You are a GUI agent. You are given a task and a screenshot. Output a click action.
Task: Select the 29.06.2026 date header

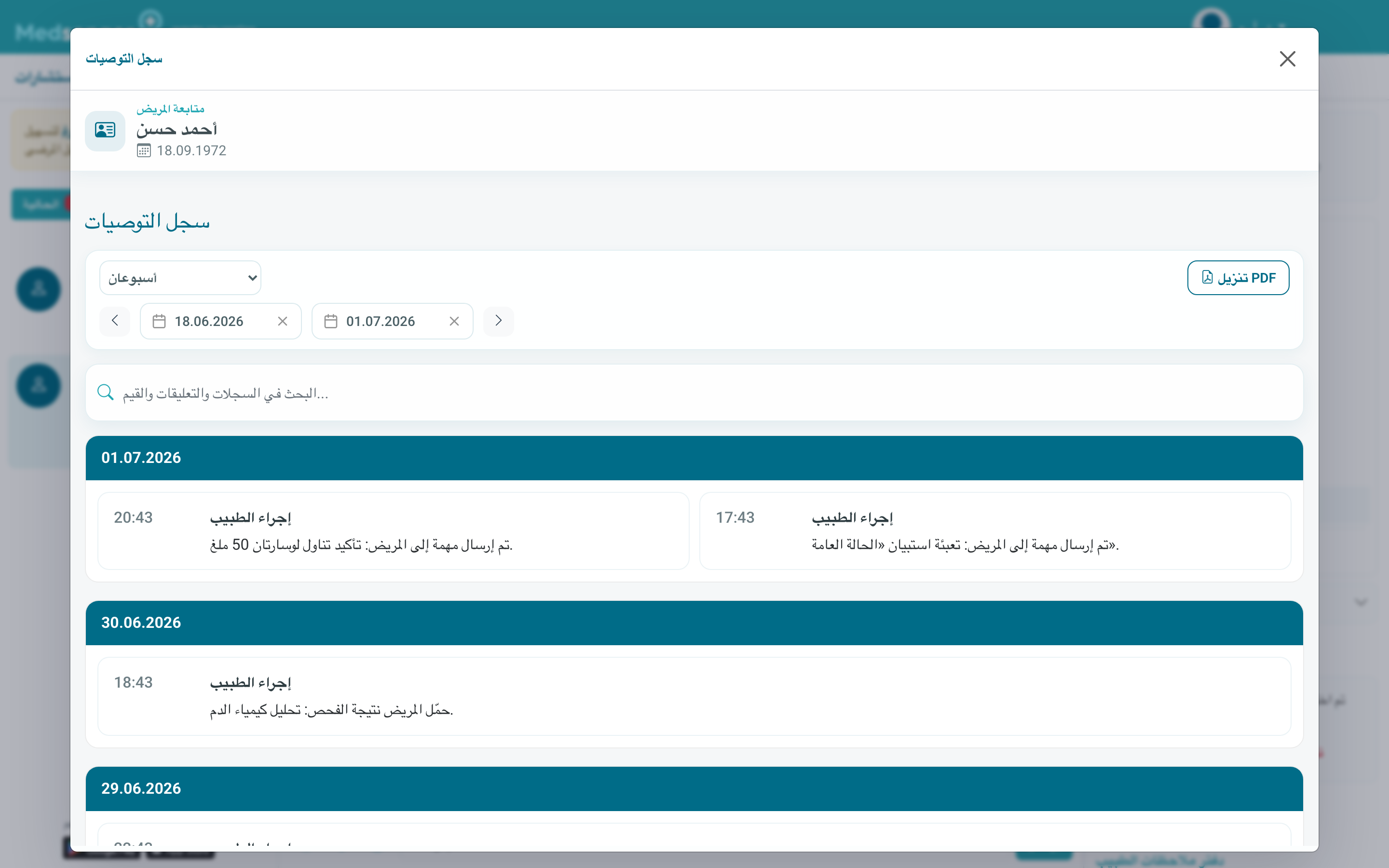point(694,789)
